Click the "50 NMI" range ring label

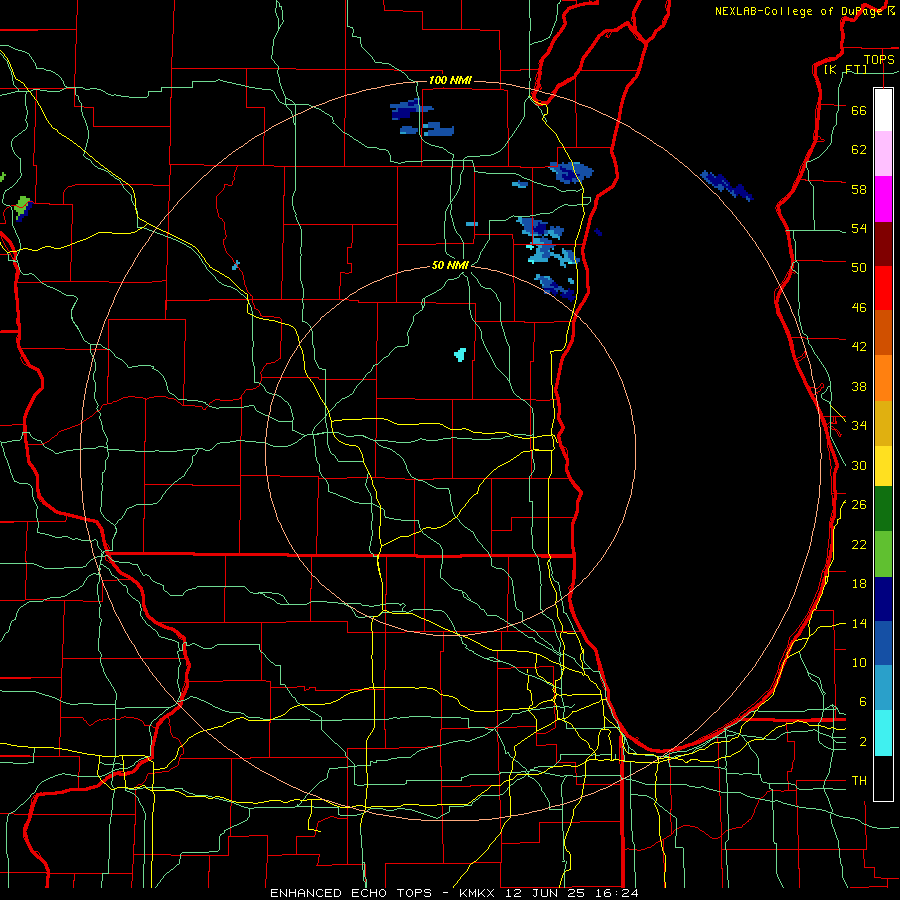pyautogui.click(x=451, y=265)
